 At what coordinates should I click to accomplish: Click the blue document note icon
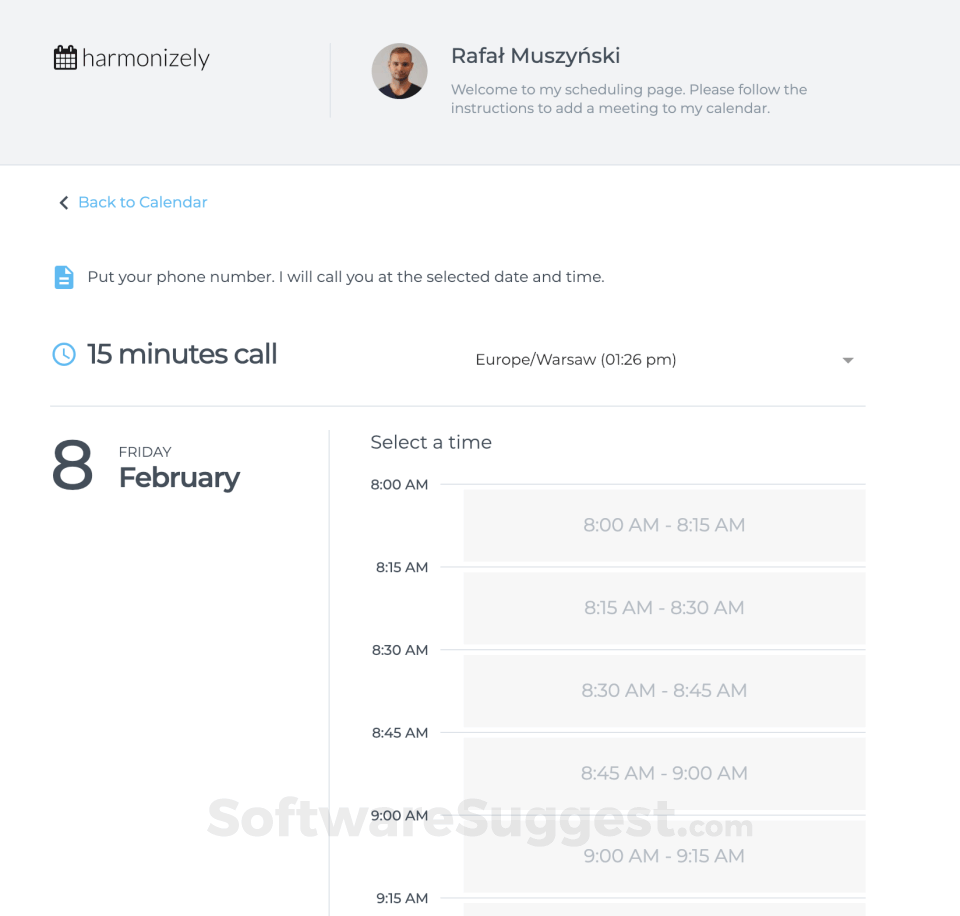[64, 277]
